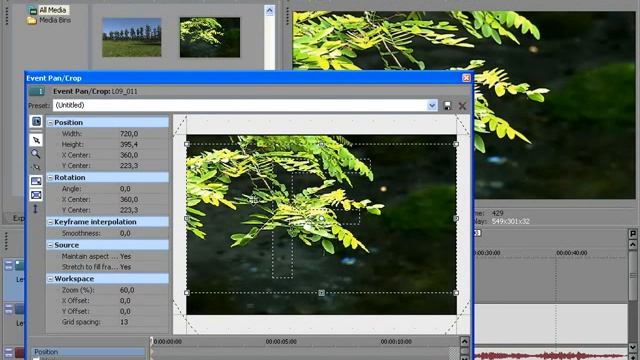Click the bottom-middle crop selection handle

tap(322, 293)
